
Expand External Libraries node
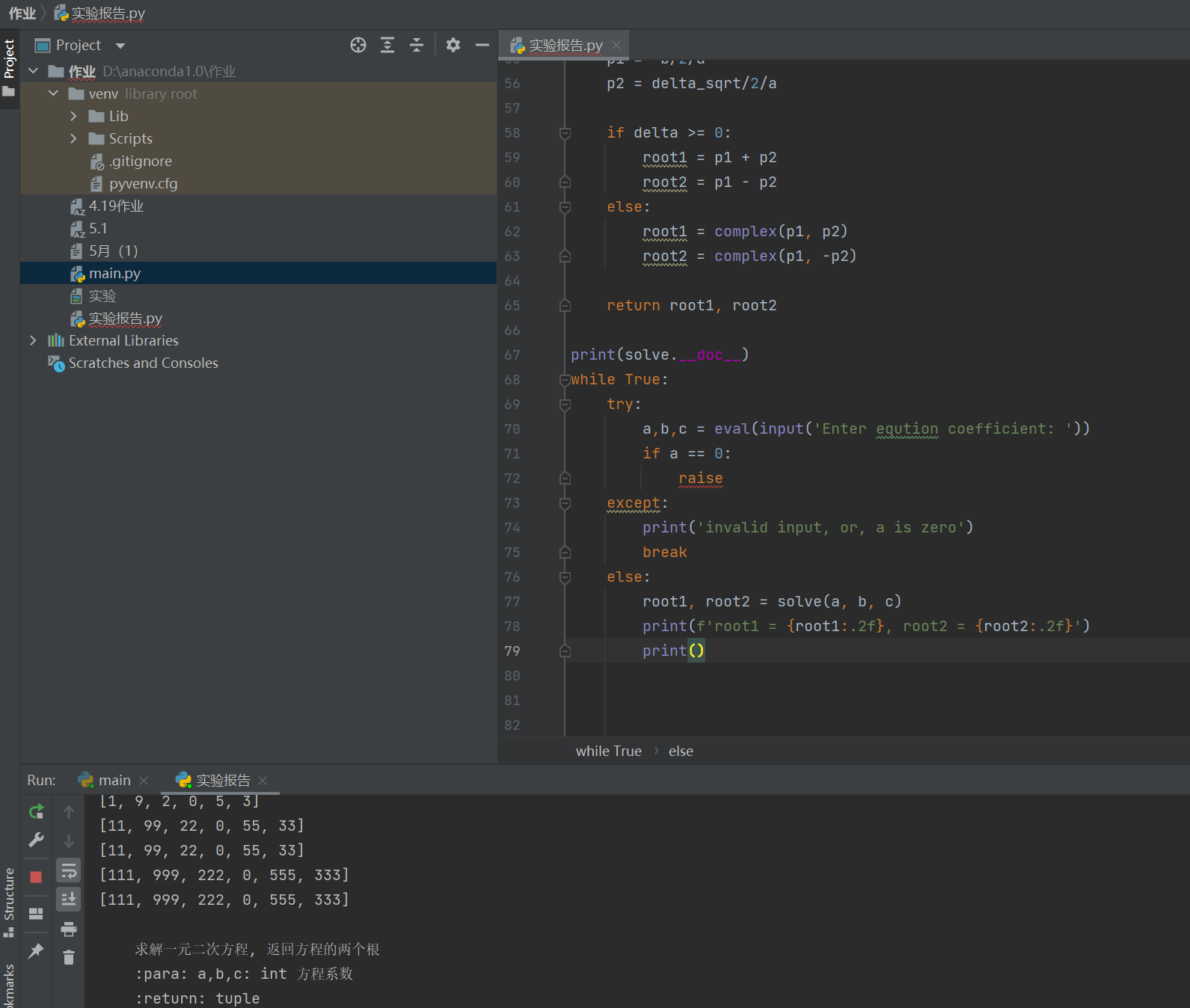(x=33, y=340)
